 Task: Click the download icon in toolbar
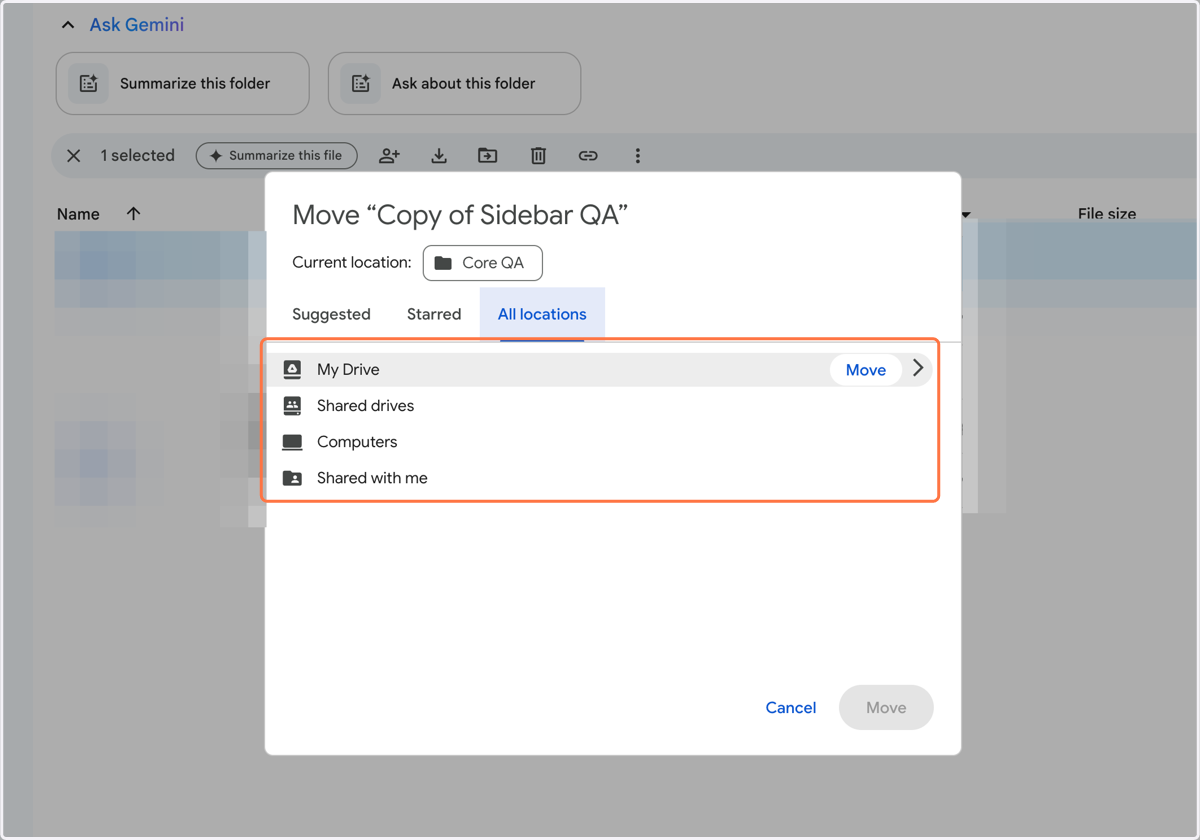point(439,156)
